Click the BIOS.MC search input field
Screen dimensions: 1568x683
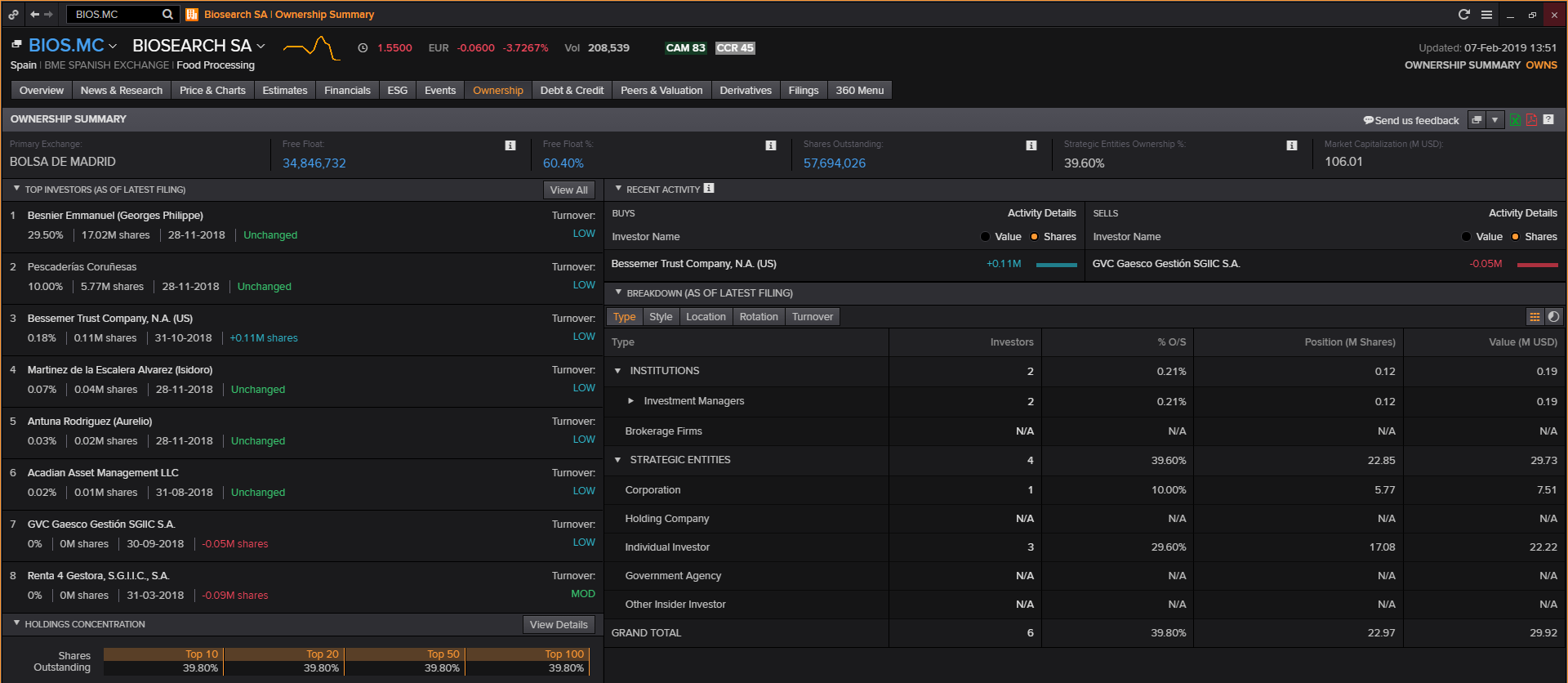[x=114, y=15]
